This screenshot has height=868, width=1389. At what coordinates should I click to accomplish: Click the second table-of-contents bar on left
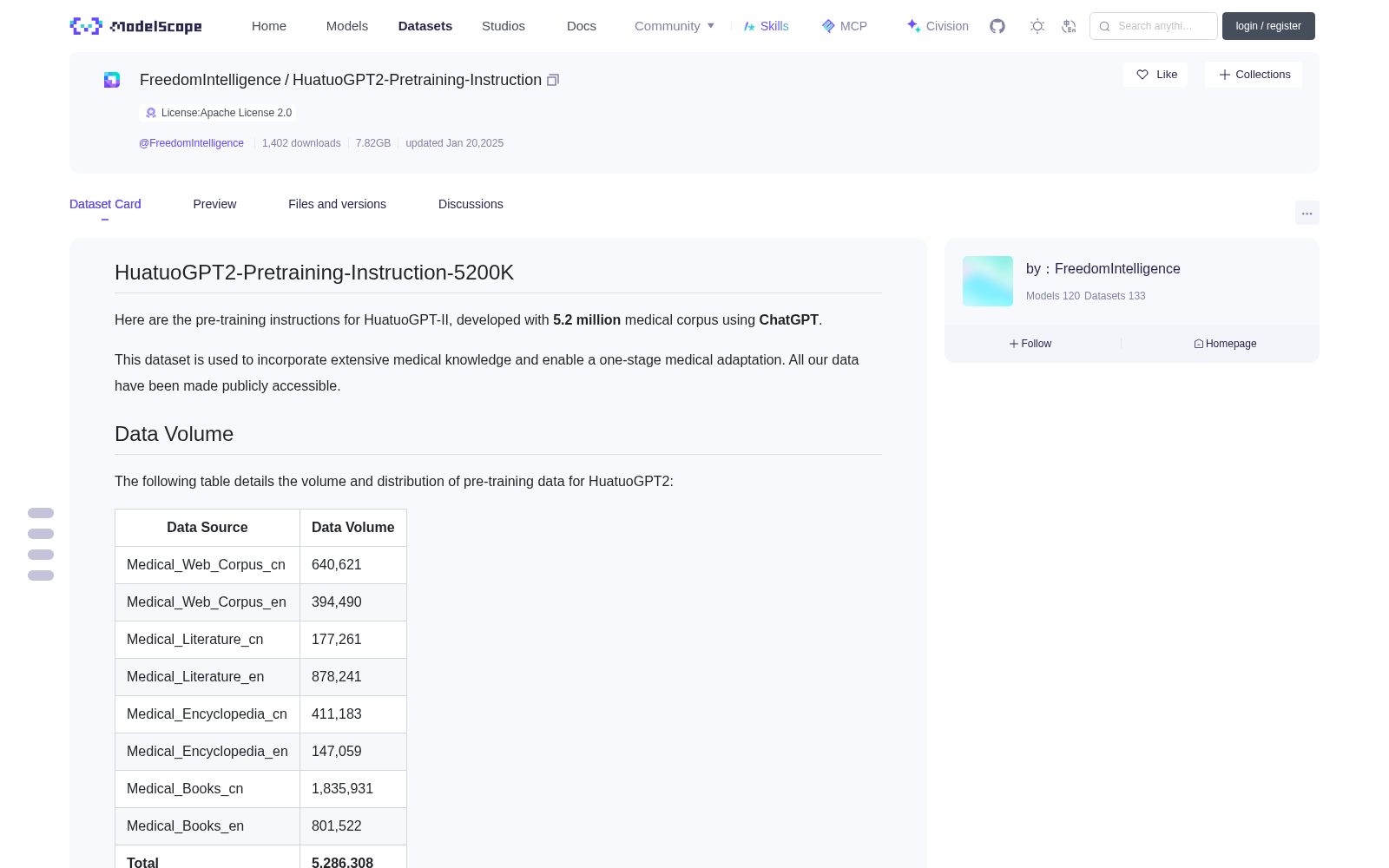pyautogui.click(x=41, y=534)
